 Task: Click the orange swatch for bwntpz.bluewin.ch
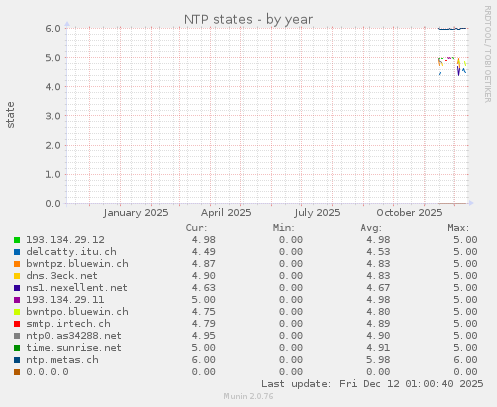click(x=17, y=264)
